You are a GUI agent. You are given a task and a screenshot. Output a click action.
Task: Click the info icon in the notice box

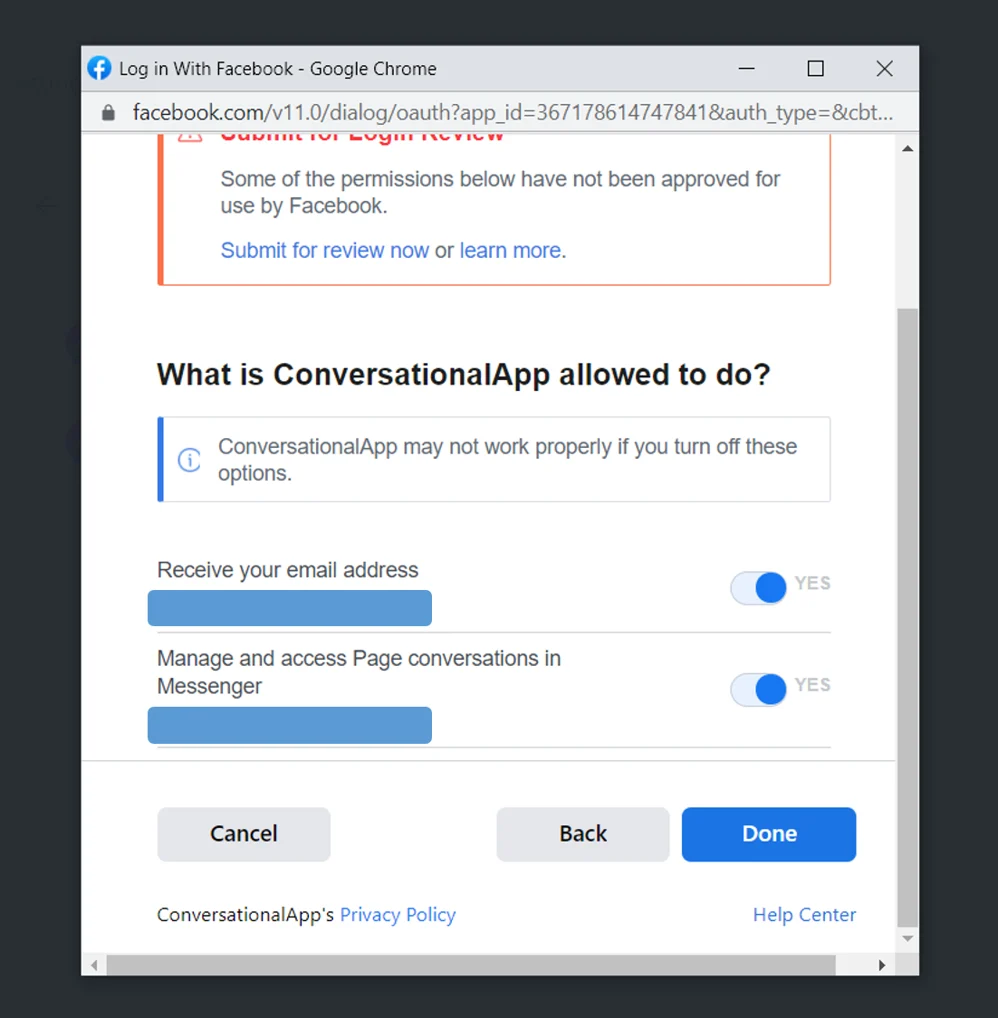click(189, 460)
